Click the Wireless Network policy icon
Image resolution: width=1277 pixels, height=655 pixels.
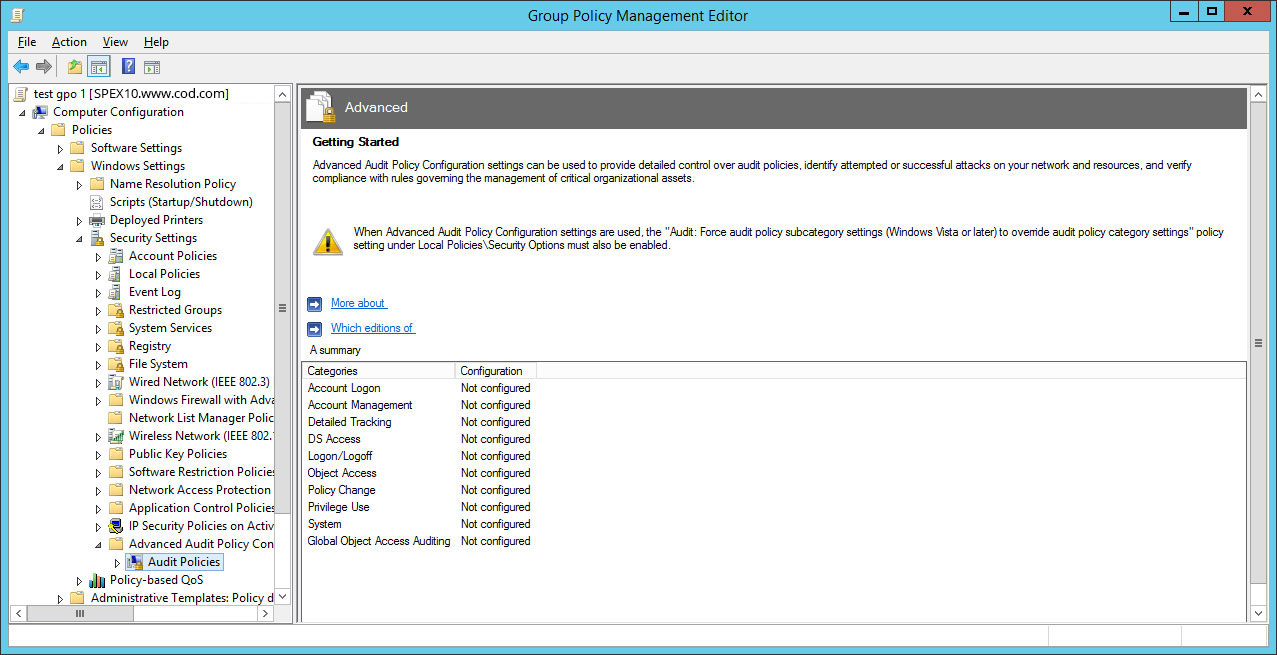coord(116,436)
